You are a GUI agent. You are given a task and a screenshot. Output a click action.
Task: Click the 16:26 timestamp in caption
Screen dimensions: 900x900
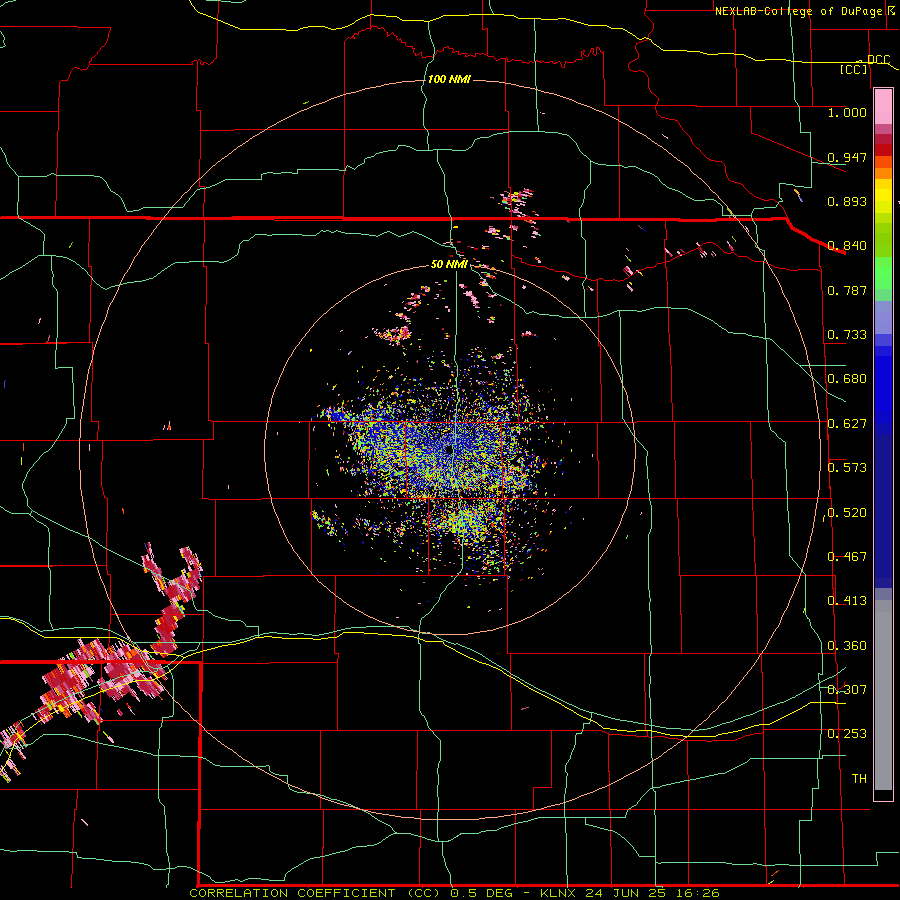point(696,893)
